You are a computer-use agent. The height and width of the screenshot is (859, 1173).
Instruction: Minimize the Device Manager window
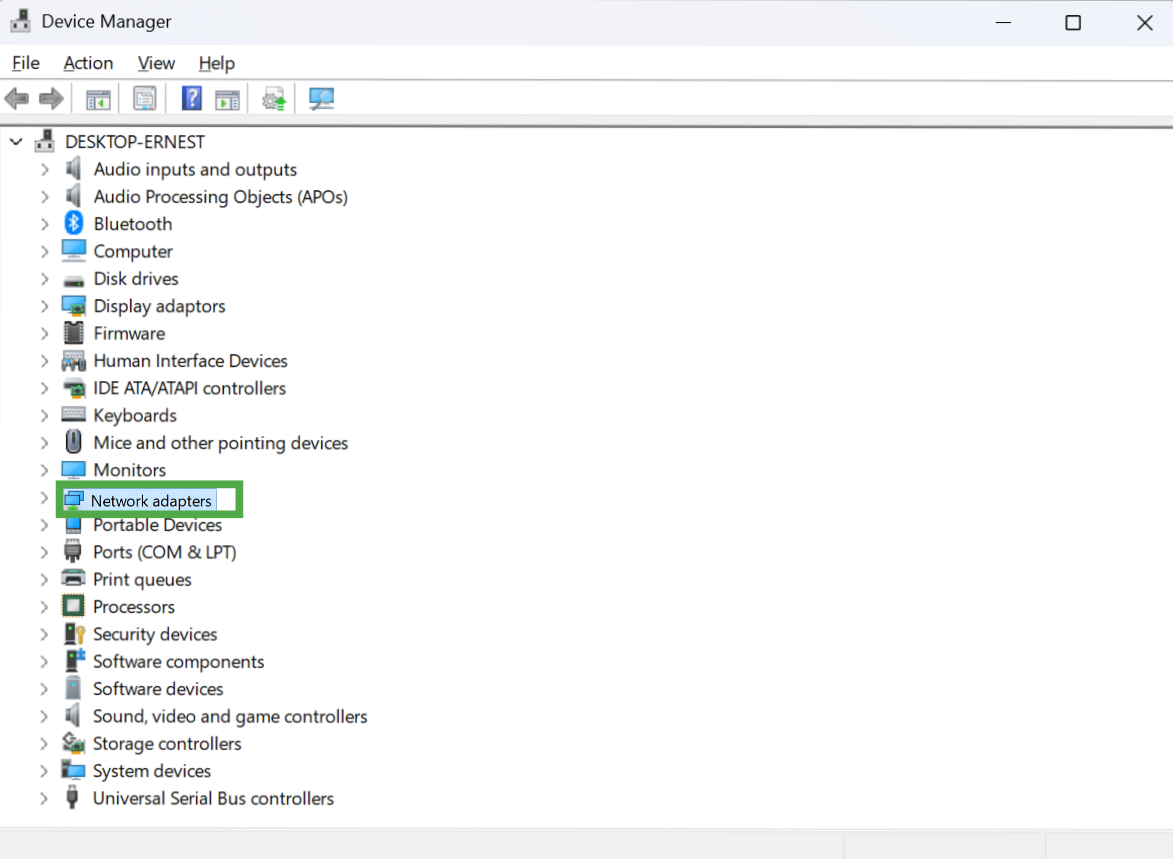tap(1003, 22)
